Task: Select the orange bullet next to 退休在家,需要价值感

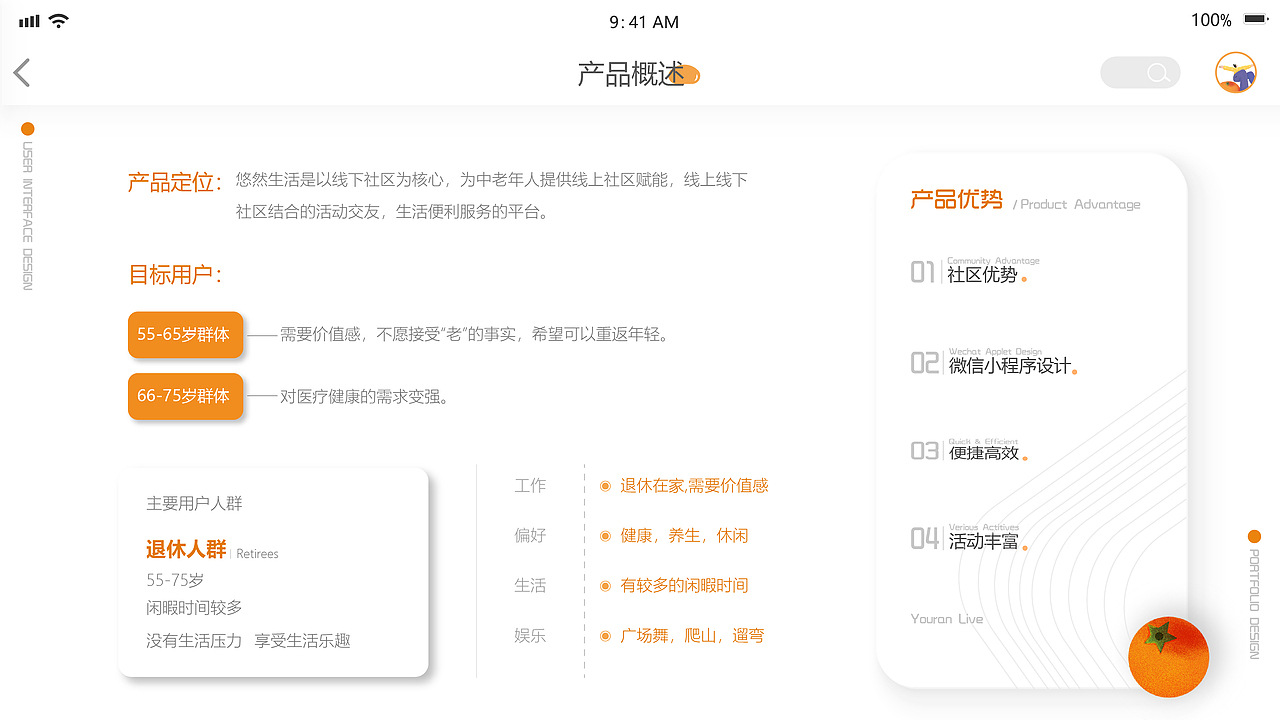Action: (604, 485)
